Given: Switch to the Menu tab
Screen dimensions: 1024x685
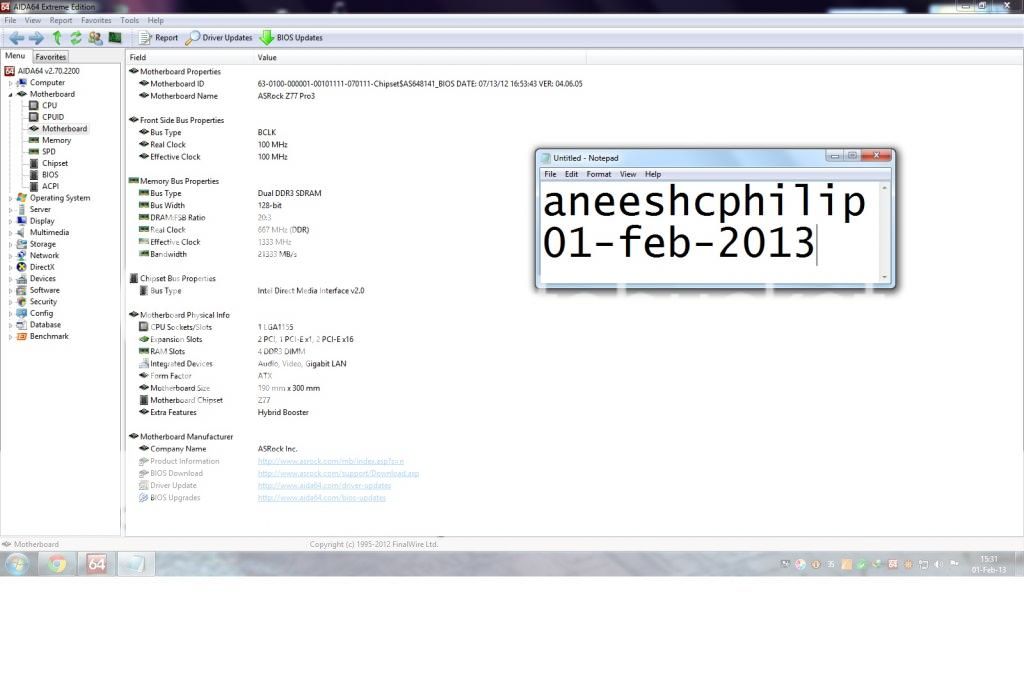Looking at the screenshot, I should click(x=15, y=56).
